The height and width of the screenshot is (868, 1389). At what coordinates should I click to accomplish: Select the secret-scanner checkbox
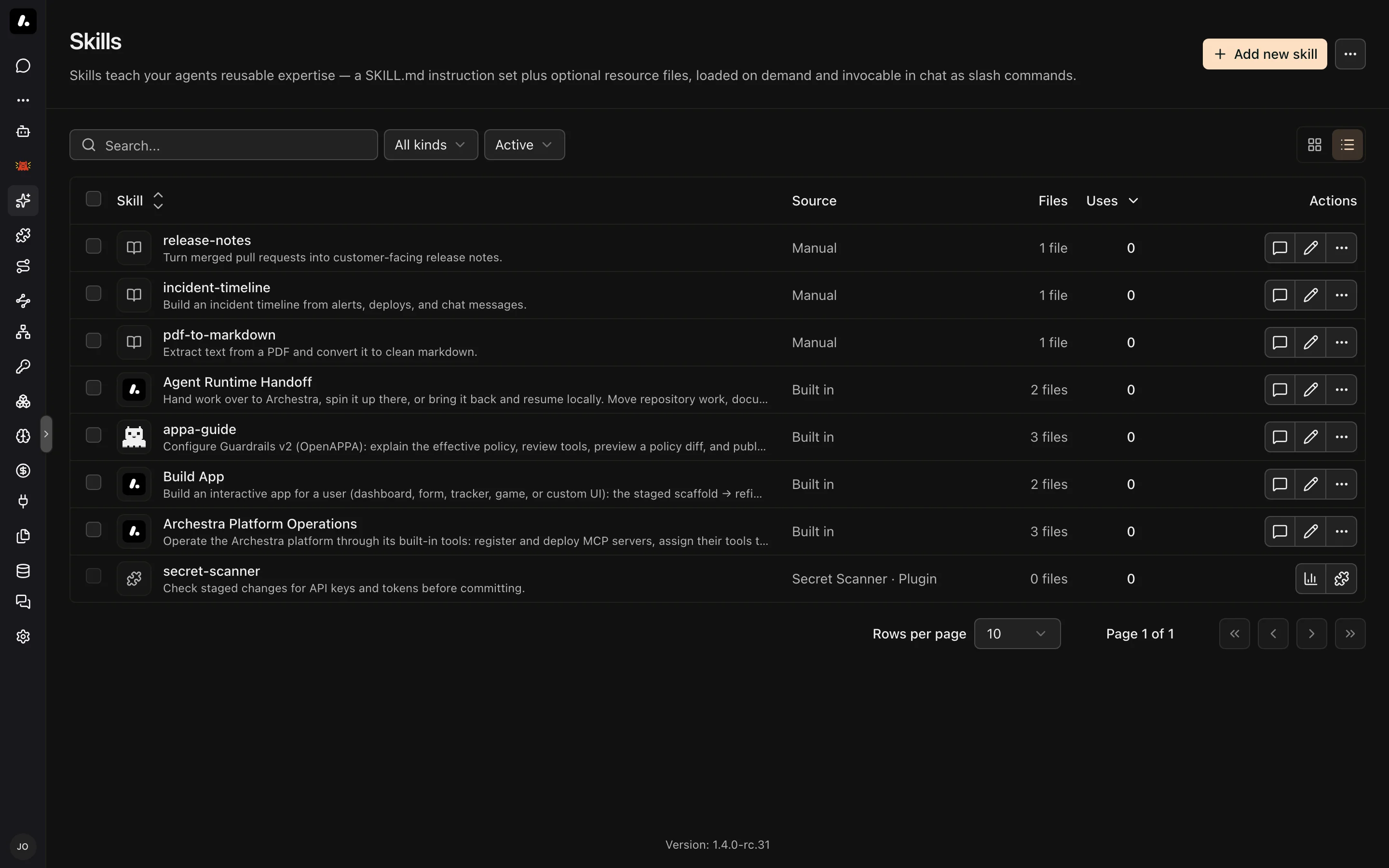(x=94, y=576)
